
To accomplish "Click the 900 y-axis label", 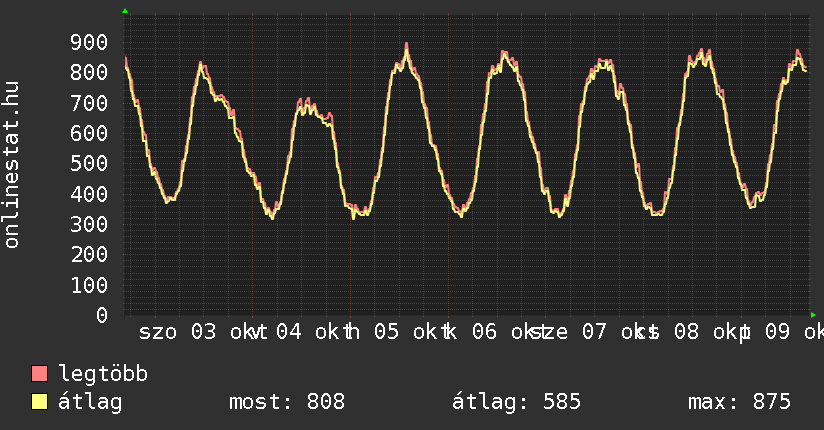I will [x=89, y=43].
